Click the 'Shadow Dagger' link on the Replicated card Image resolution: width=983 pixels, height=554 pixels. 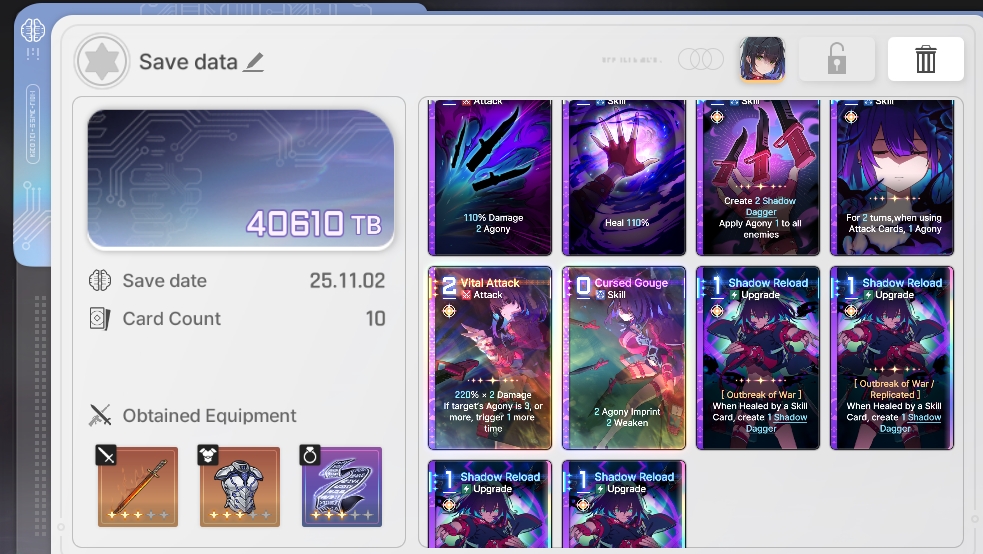click(909, 423)
